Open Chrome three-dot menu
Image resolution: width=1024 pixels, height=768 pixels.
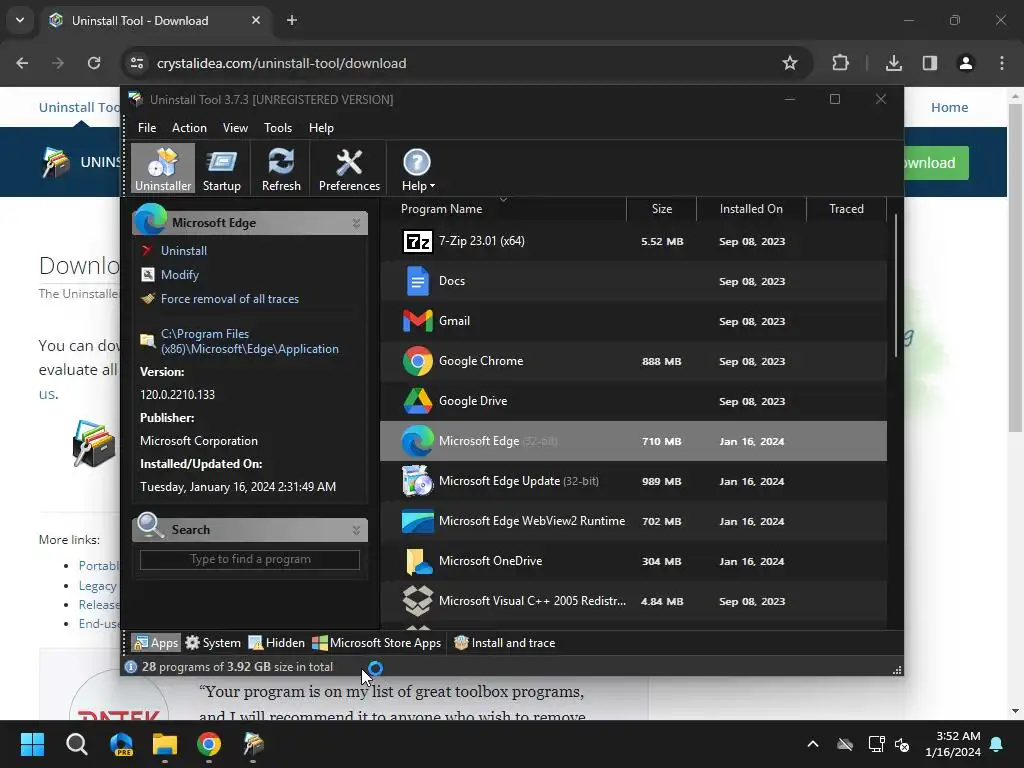pyautogui.click(x=1002, y=63)
